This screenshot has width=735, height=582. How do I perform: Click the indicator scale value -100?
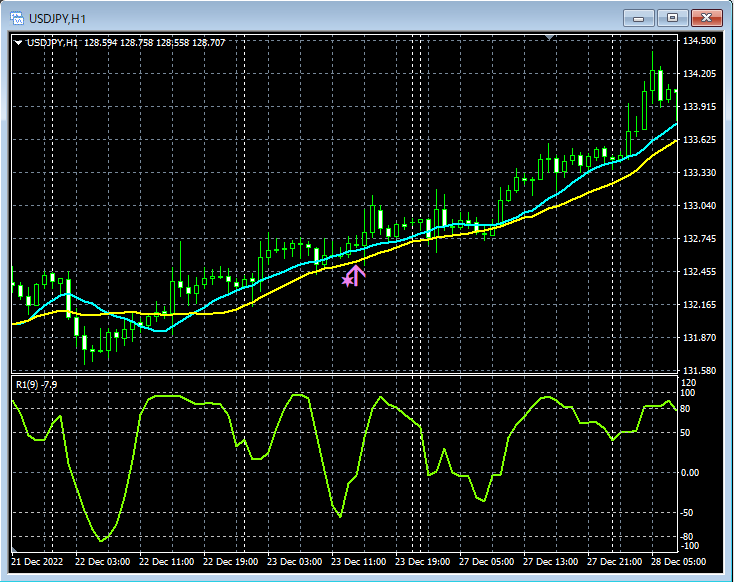coord(689,546)
